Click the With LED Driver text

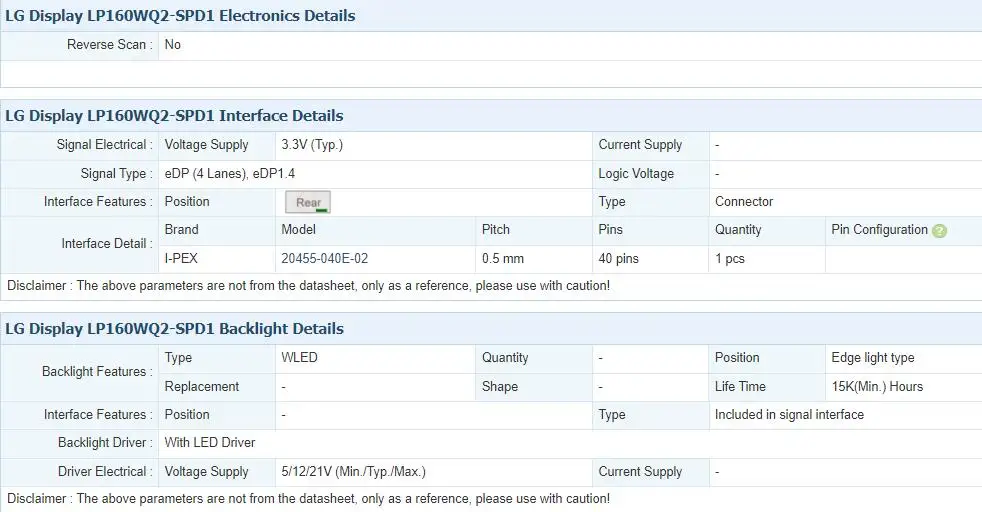click(210, 443)
